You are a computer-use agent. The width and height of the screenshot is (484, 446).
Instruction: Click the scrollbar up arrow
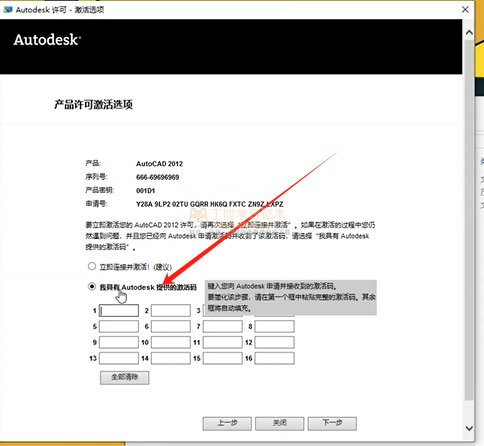pos(469,32)
